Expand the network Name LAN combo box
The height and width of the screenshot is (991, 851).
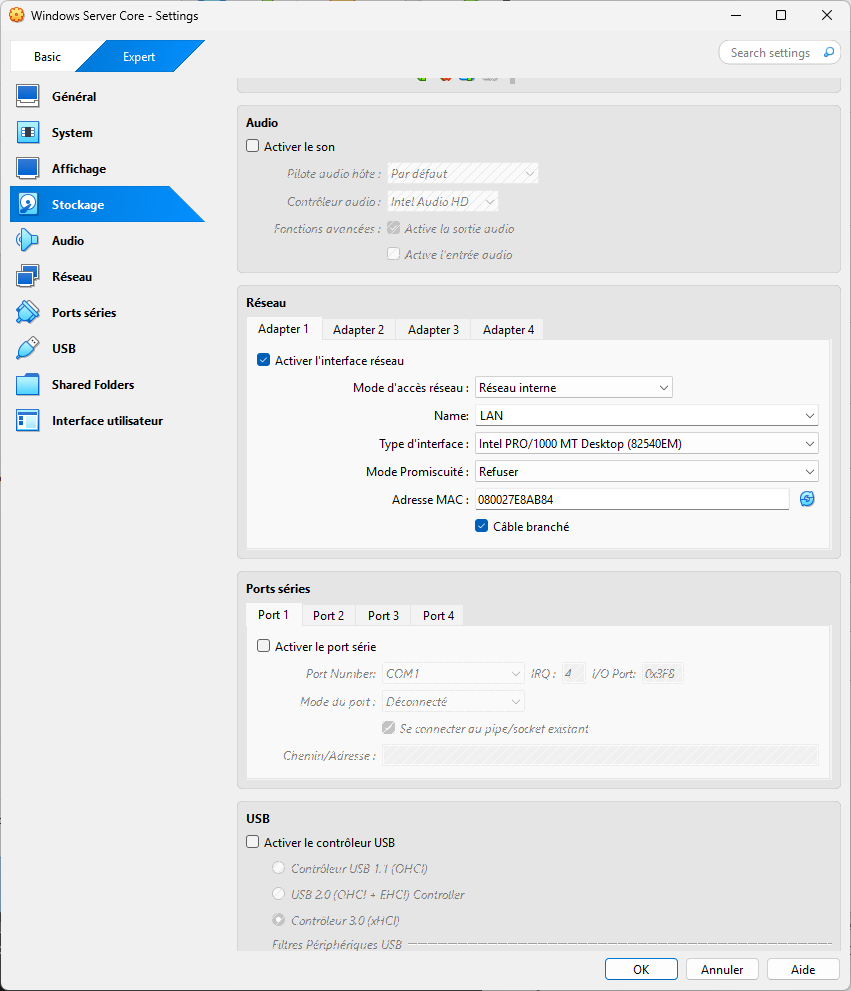click(x=646, y=415)
